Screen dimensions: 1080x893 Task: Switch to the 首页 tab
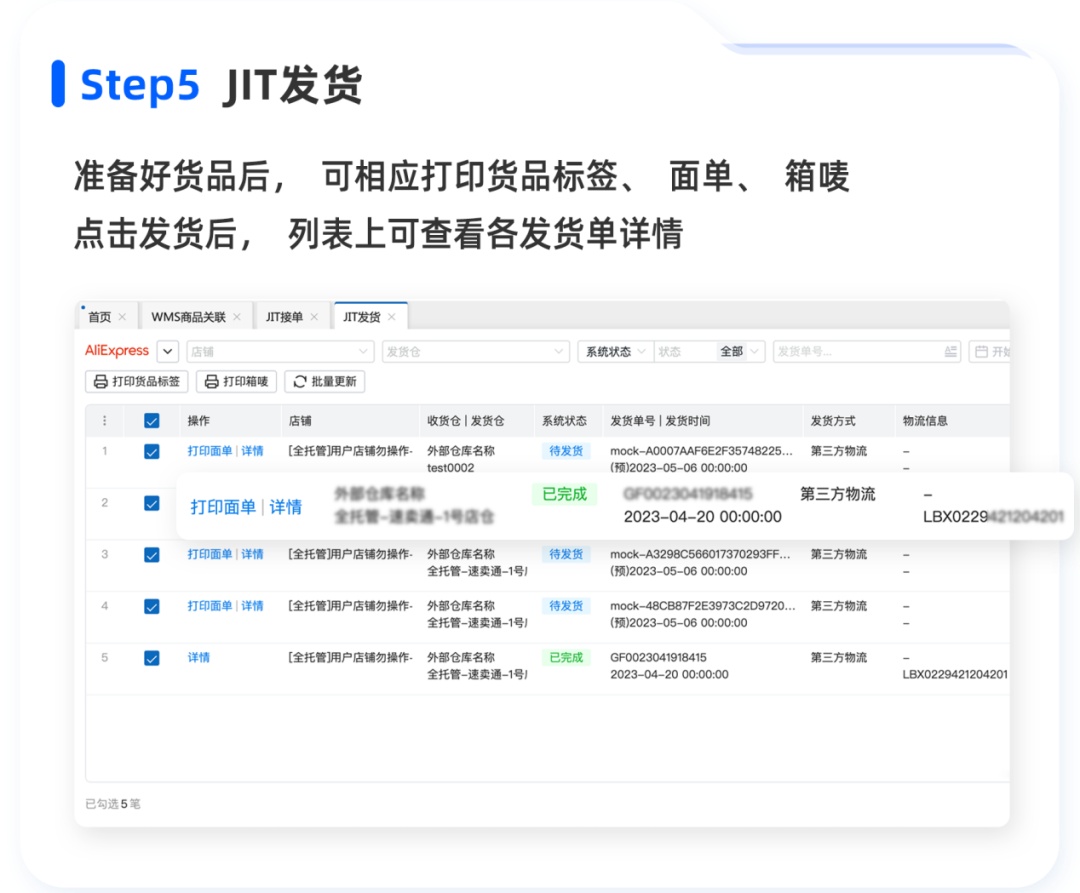pyautogui.click(x=100, y=317)
